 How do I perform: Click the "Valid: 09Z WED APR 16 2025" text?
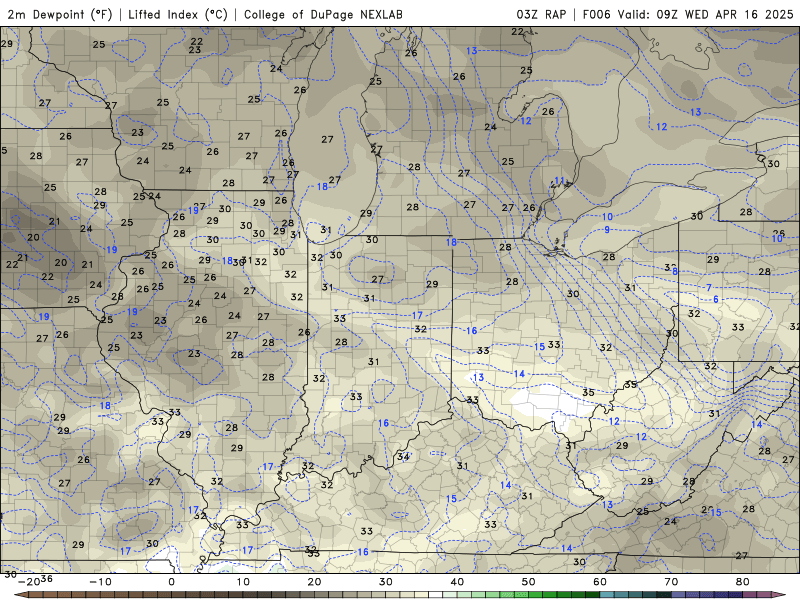[706, 14]
